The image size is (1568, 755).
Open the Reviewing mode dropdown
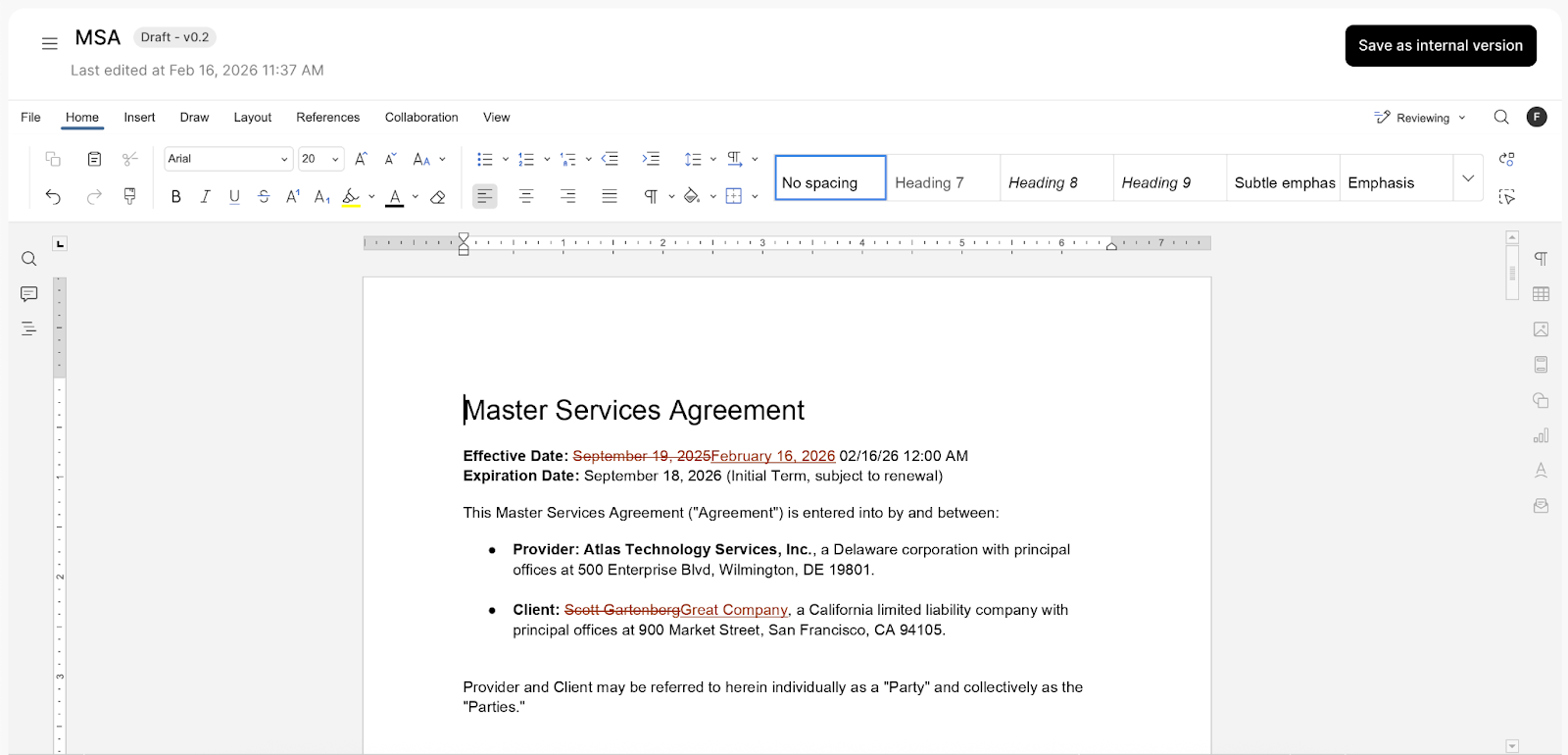tap(1421, 118)
